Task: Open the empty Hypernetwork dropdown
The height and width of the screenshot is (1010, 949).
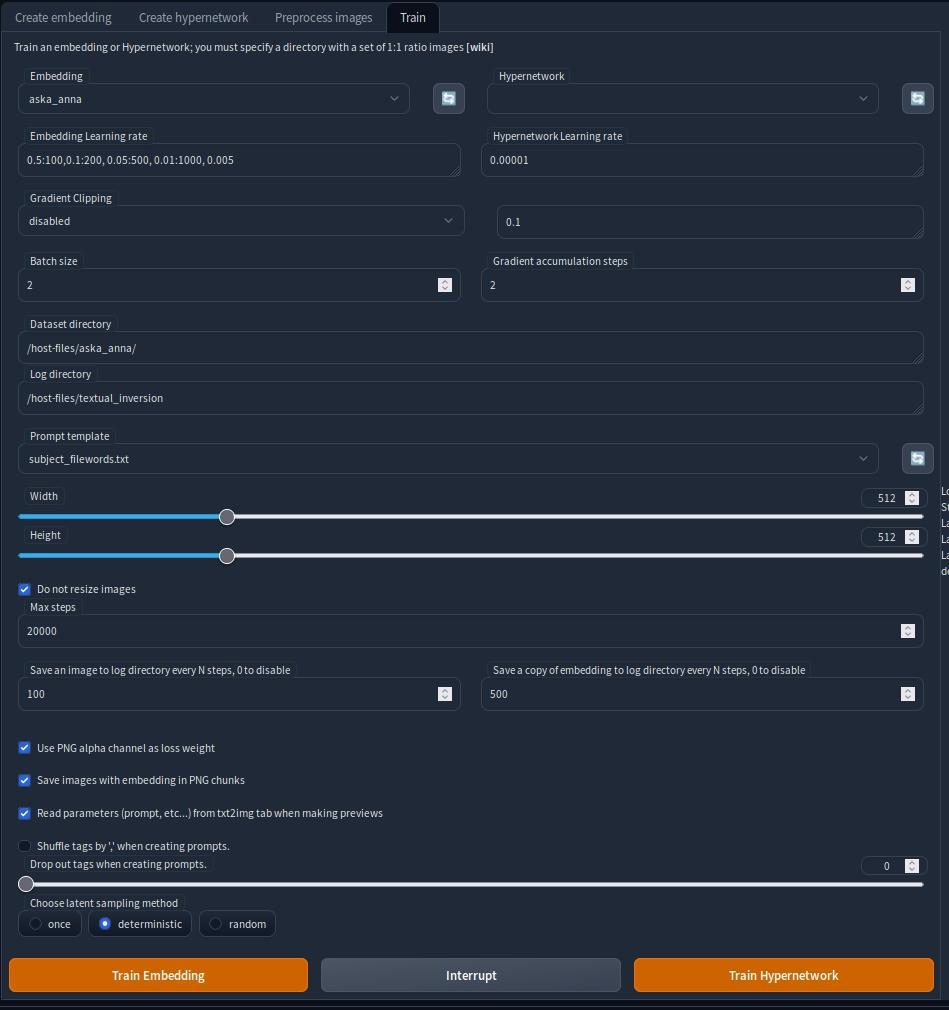Action: (683, 99)
